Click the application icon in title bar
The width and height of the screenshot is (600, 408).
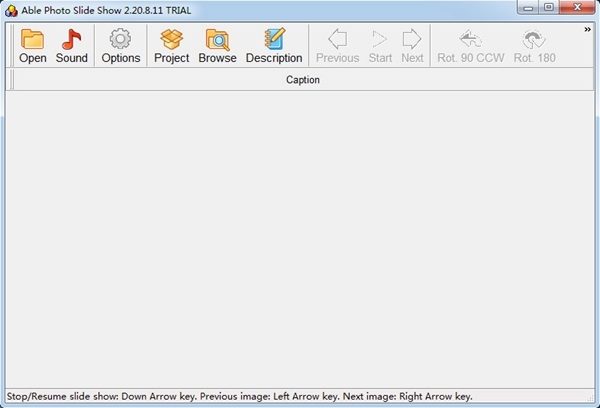[11, 10]
